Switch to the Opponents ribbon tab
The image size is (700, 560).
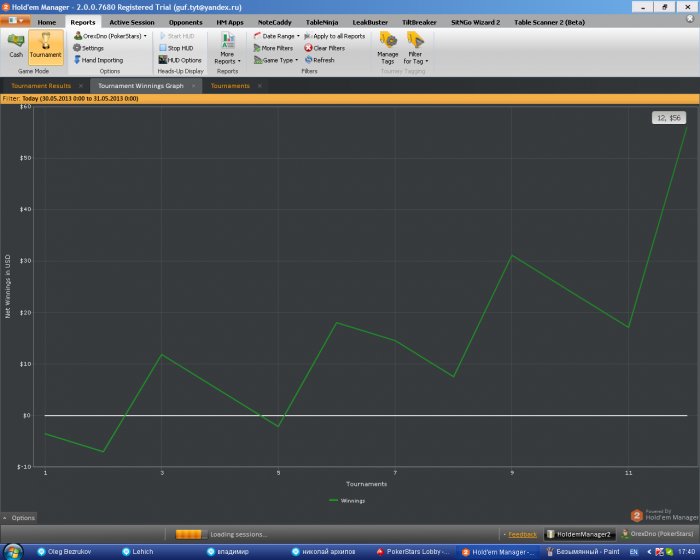click(x=185, y=21)
